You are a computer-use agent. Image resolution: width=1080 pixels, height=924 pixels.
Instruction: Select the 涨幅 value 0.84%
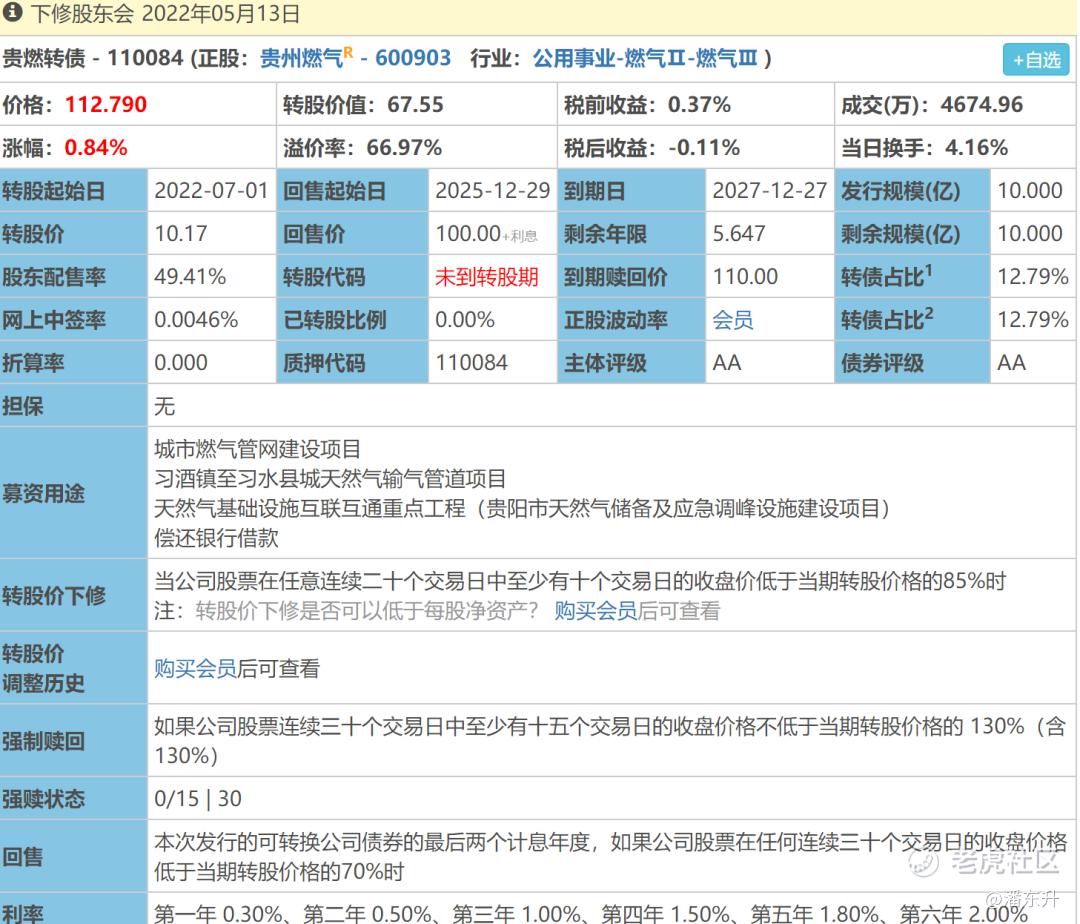[96, 147]
